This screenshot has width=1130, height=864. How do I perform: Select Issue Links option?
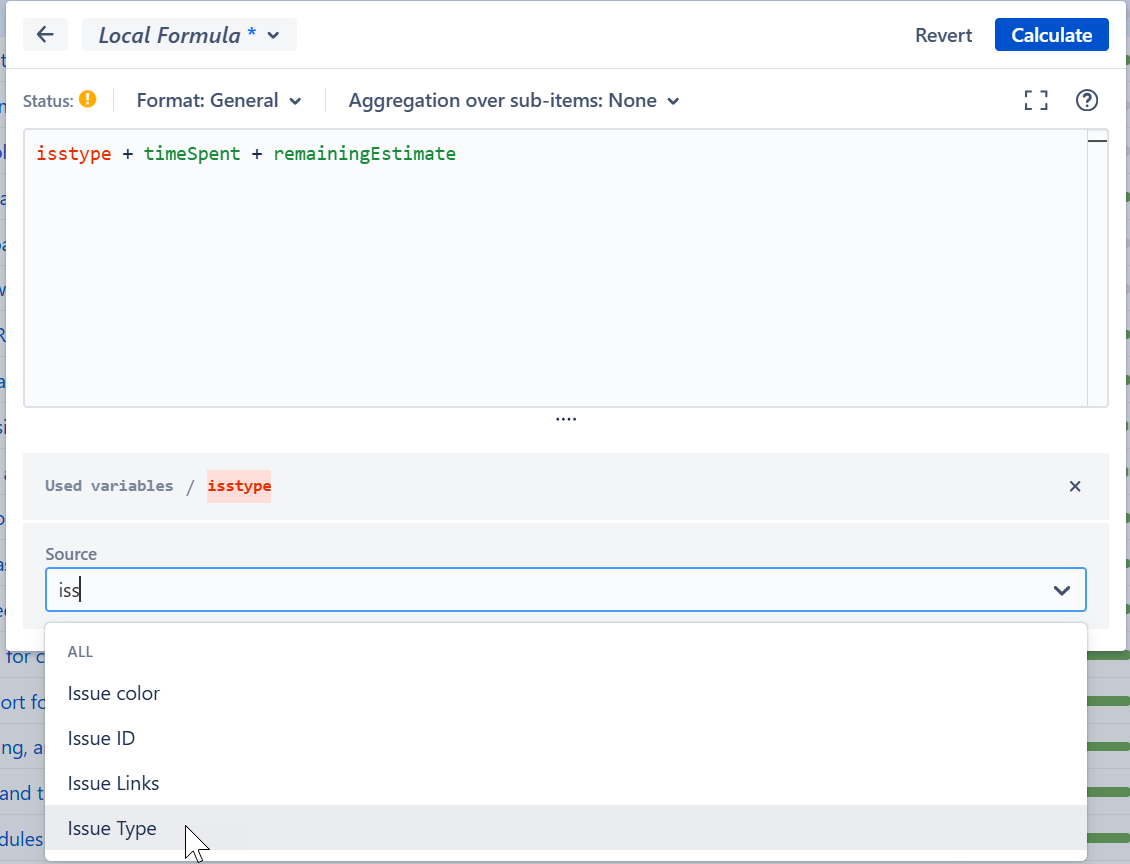[x=114, y=783]
